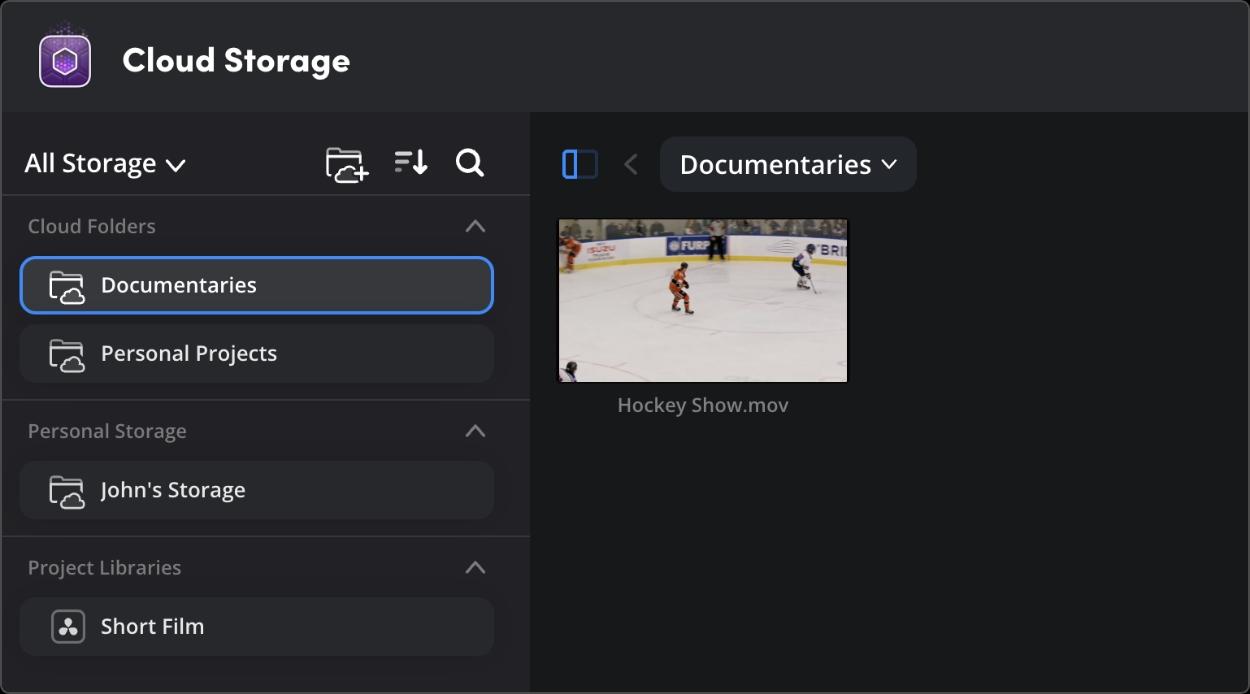Collapse the Project Libraries section
Viewport: 1250px width, 694px height.
click(x=476, y=567)
